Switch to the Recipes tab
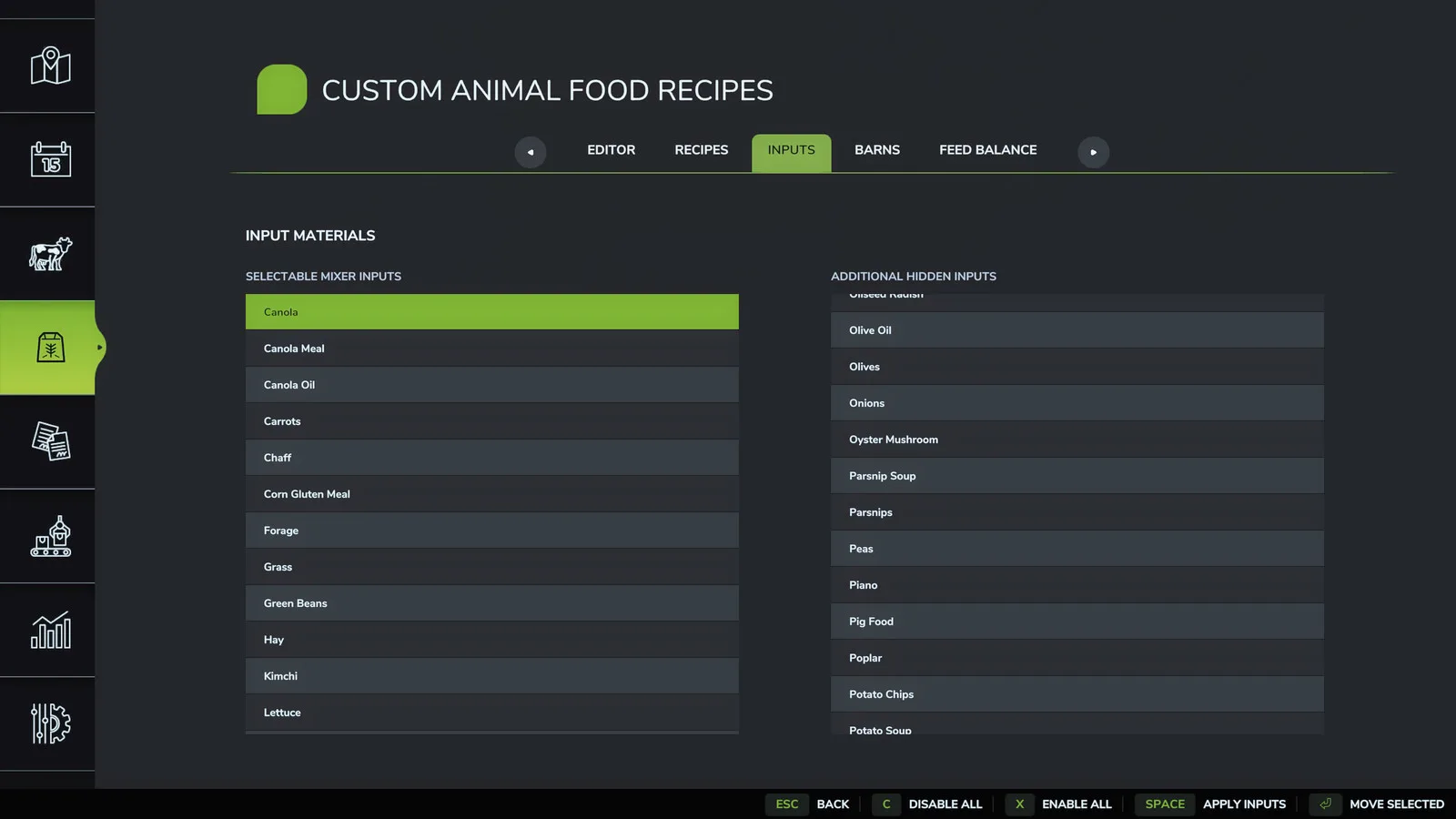The height and width of the screenshot is (819, 1456). coord(701,150)
